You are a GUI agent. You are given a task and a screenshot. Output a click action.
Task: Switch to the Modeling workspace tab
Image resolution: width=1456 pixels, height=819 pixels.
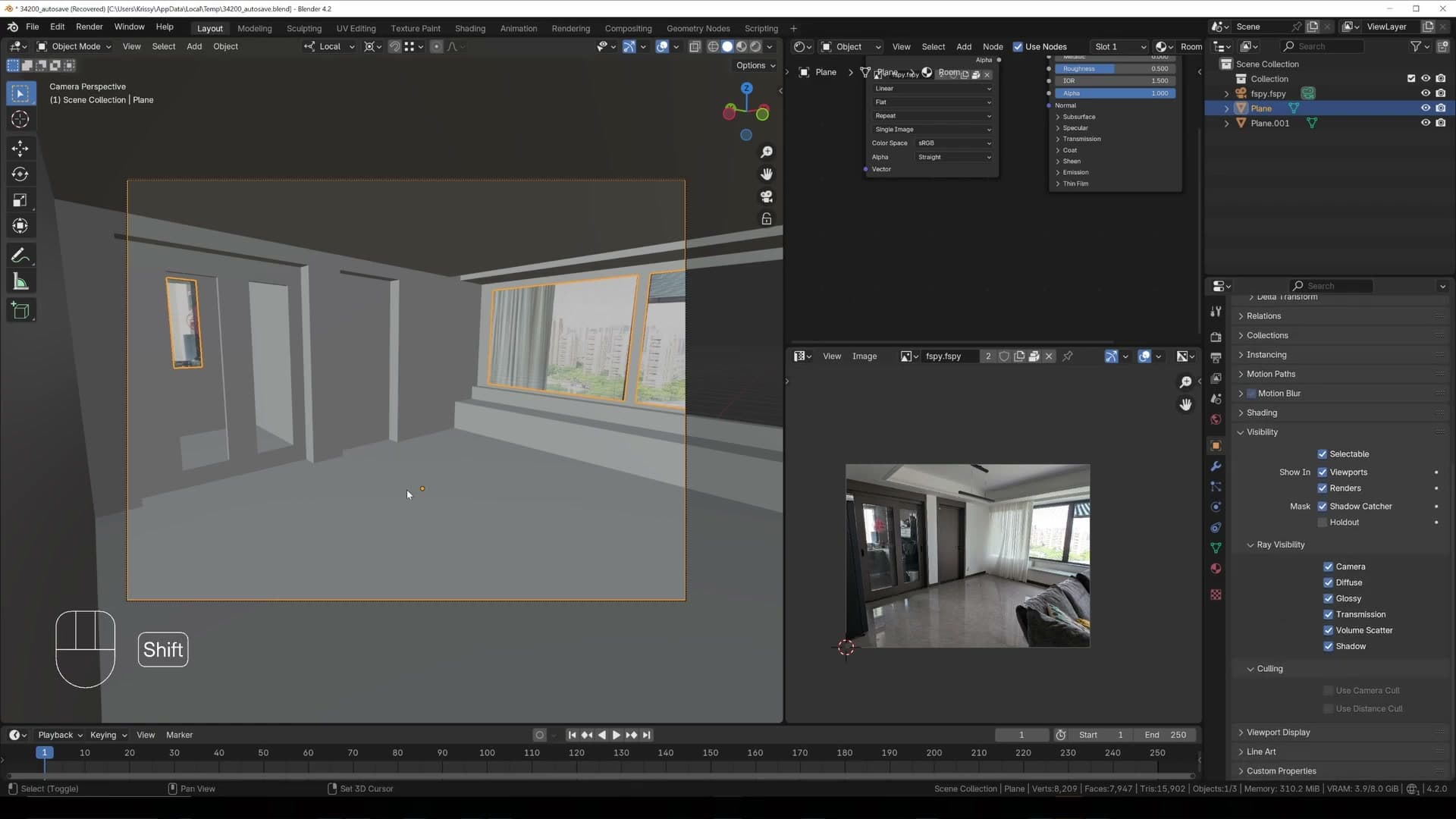pyautogui.click(x=254, y=29)
